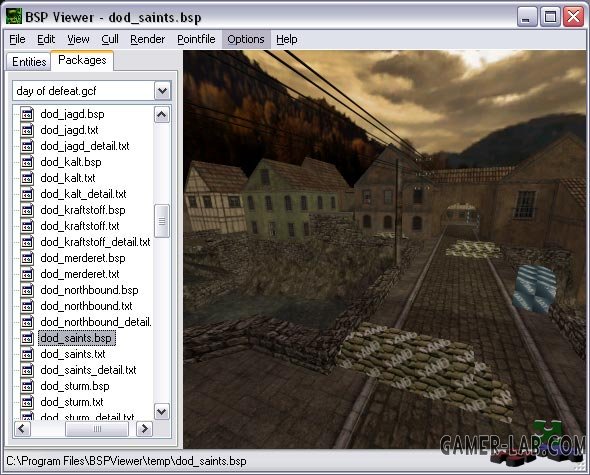The width and height of the screenshot is (590, 475).
Task: Select the icon of dod_kraftstoff.bsp
Action: pyautogui.click(x=27, y=210)
